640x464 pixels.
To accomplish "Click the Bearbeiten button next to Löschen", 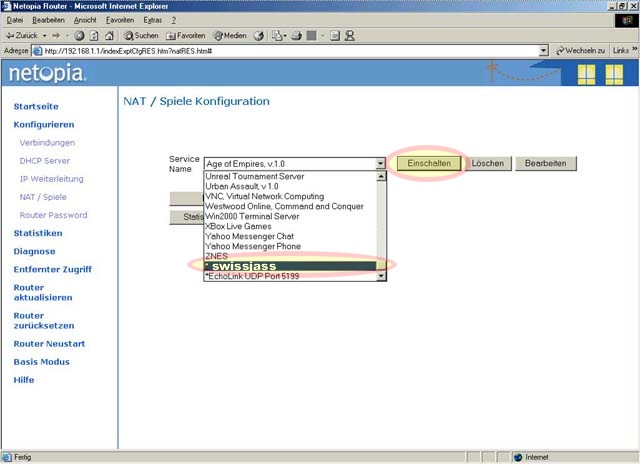I will [546, 163].
